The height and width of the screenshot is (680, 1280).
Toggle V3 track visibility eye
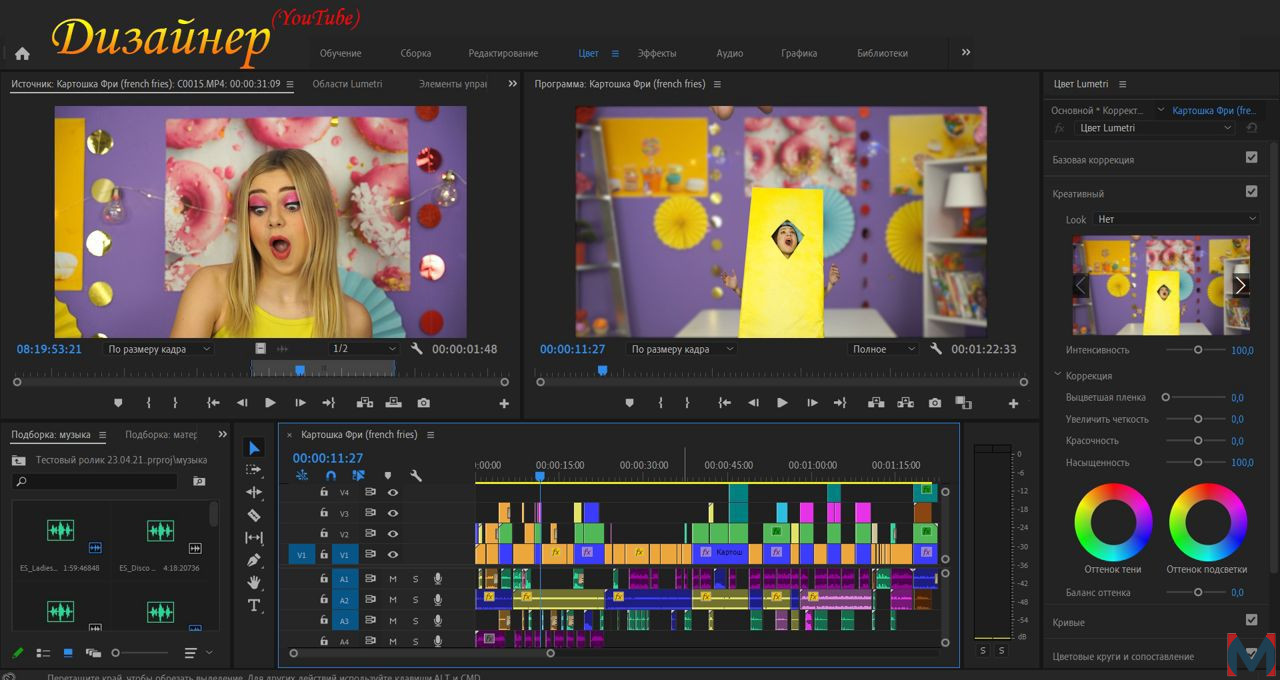tap(393, 513)
